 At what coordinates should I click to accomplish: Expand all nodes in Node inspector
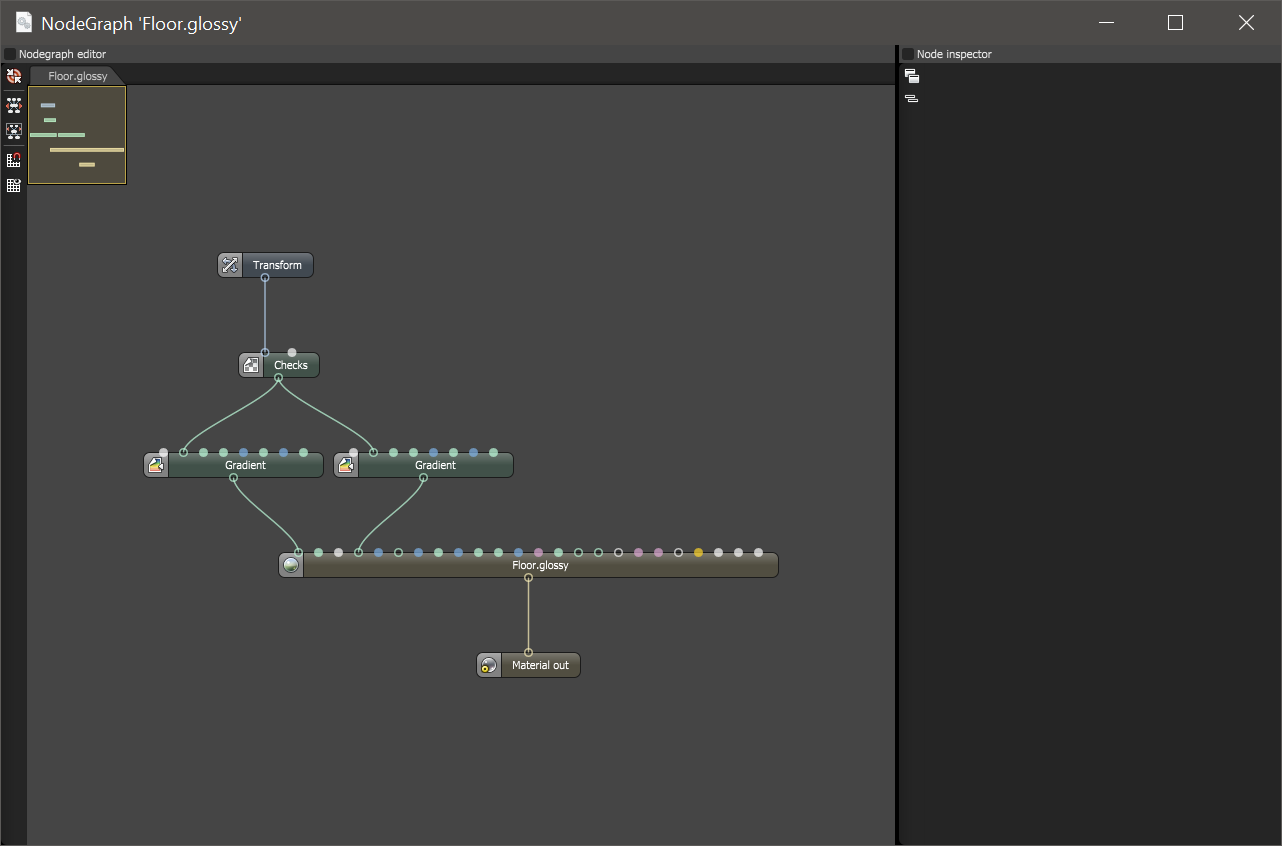912,76
